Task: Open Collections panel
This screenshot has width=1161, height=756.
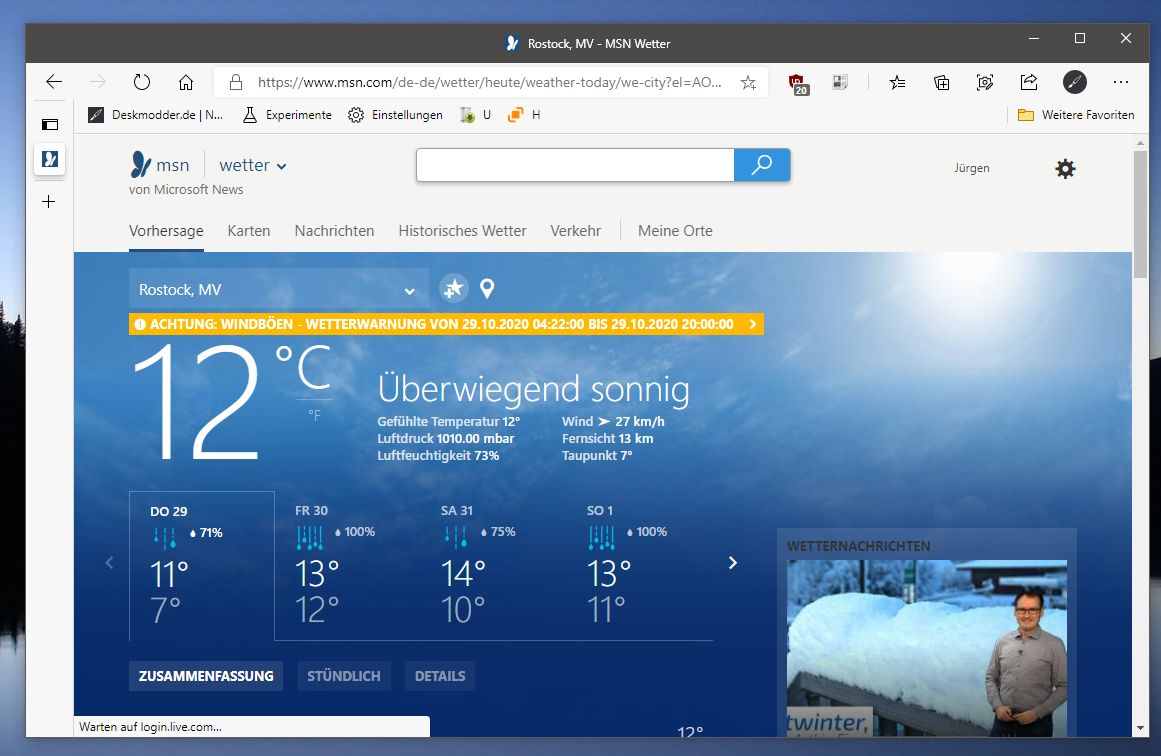Action: pos(941,82)
